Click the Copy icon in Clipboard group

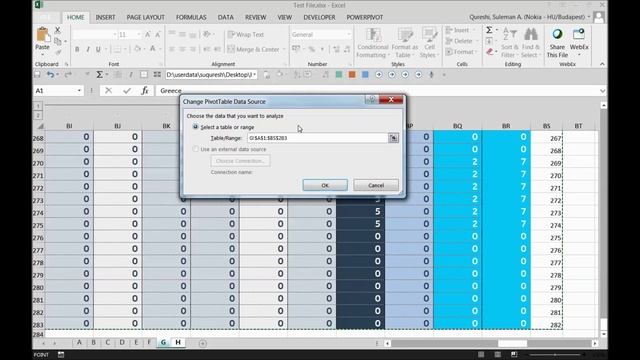click(x=58, y=41)
